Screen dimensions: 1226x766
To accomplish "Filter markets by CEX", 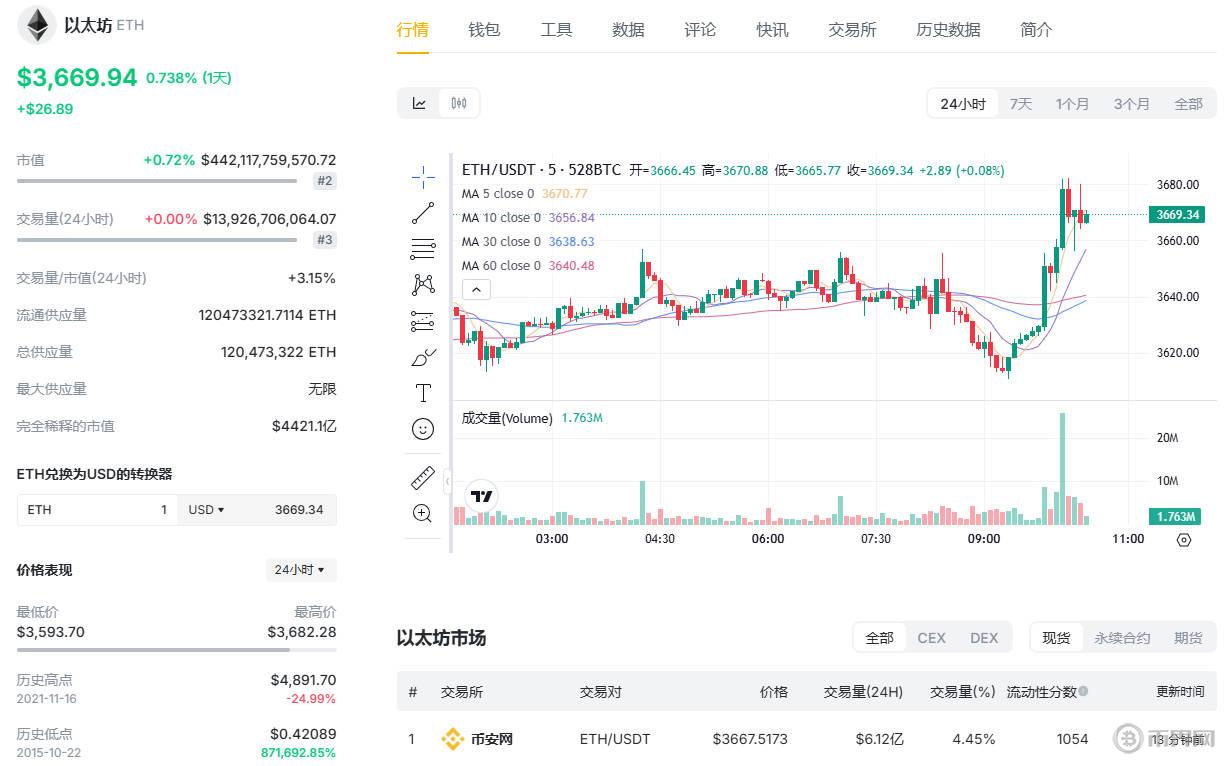I will tap(931, 638).
